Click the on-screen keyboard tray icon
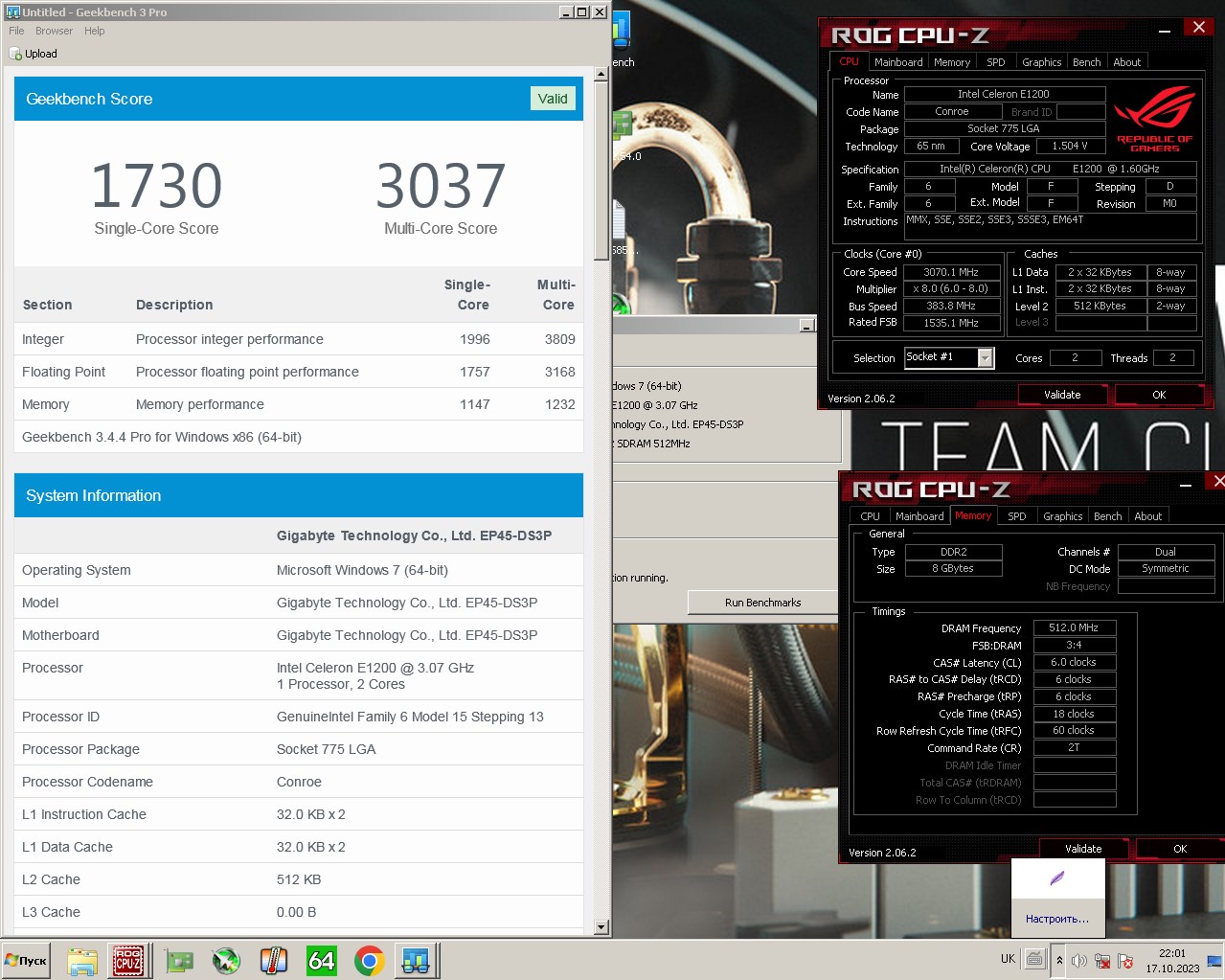Image resolution: width=1225 pixels, height=980 pixels. (1034, 958)
